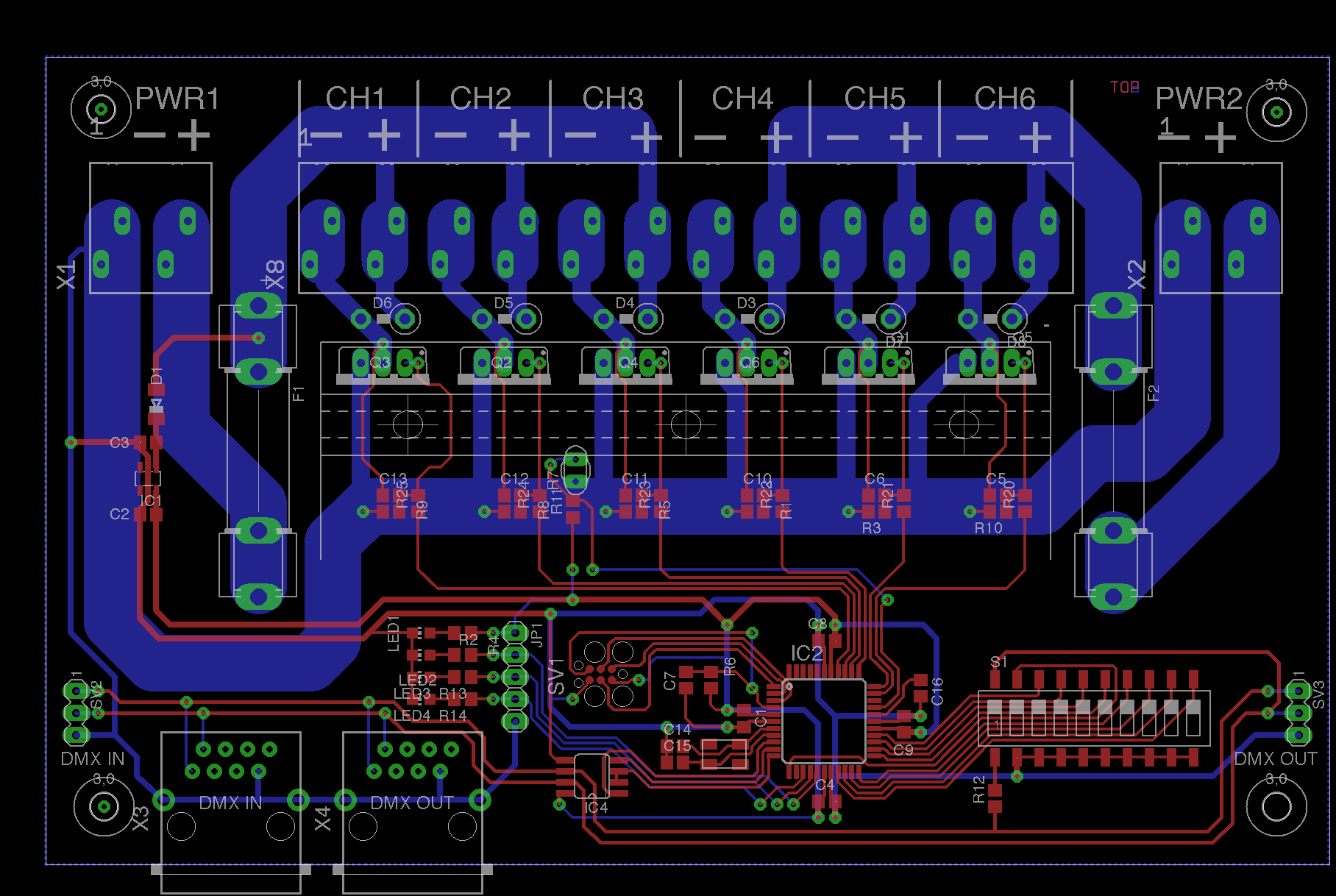Viewport: 1336px width, 896px height.
Task: Select the X2 connector label
Action: (x=1137, y=275)
